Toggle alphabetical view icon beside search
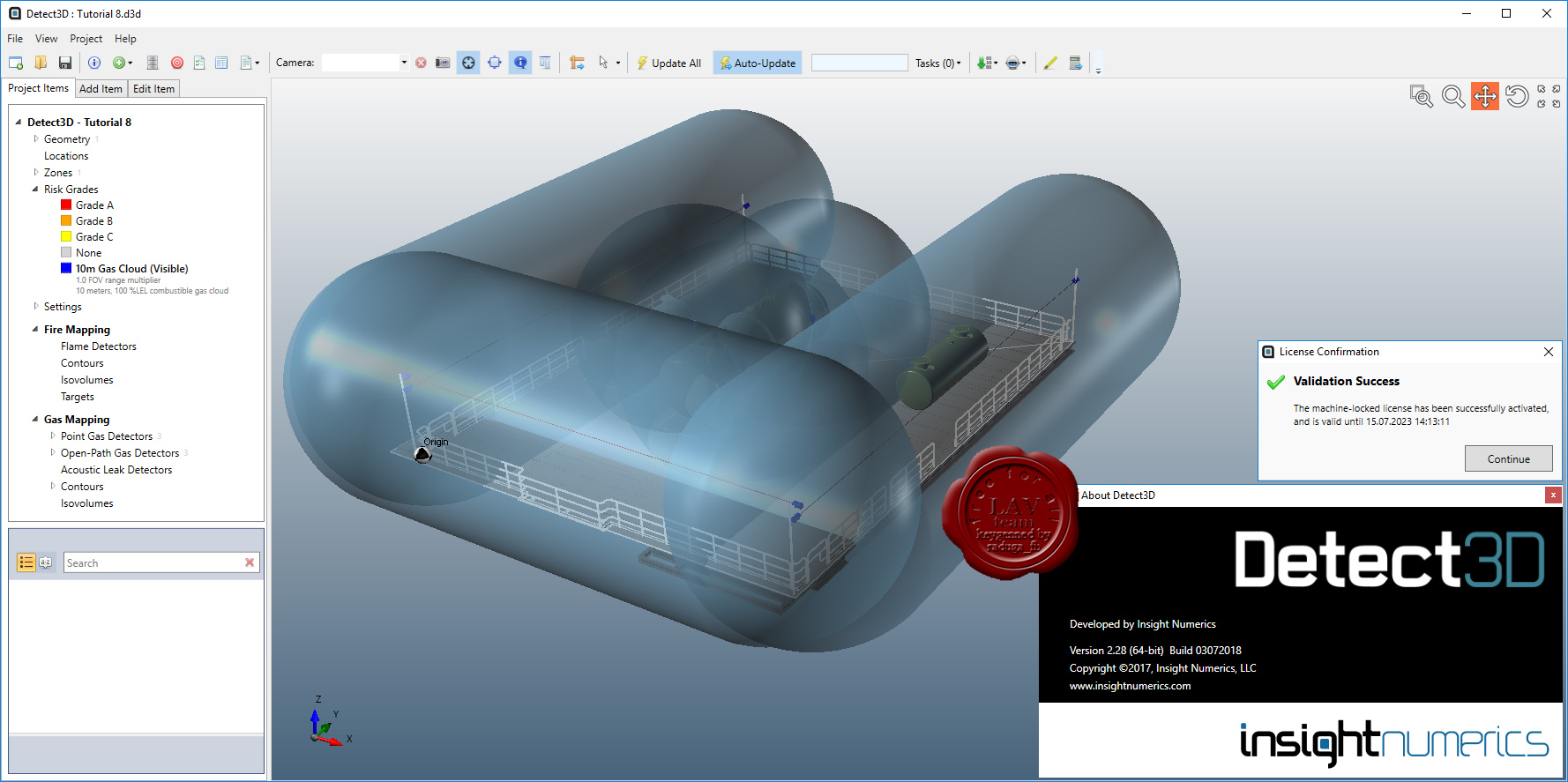The width and height of the screenshot is (1568, 782). 46,562
